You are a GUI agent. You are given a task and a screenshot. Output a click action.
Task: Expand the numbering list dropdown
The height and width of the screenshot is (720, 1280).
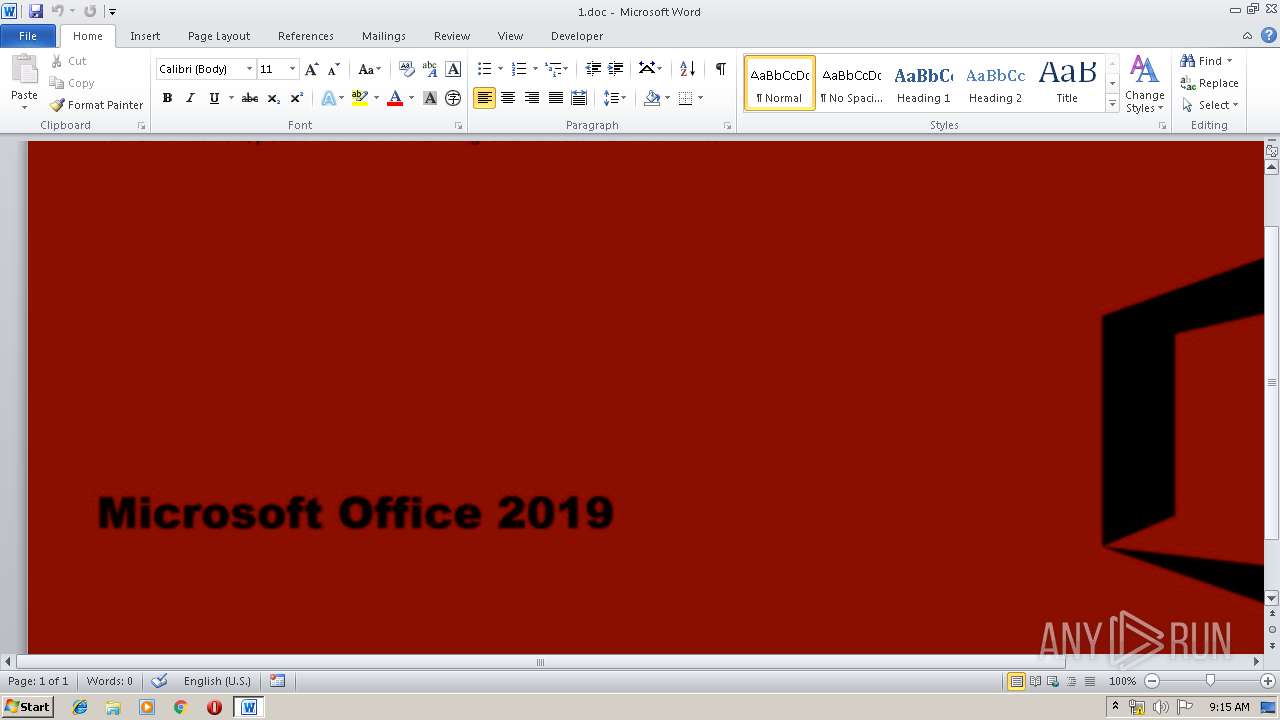(x=535, y=69)
